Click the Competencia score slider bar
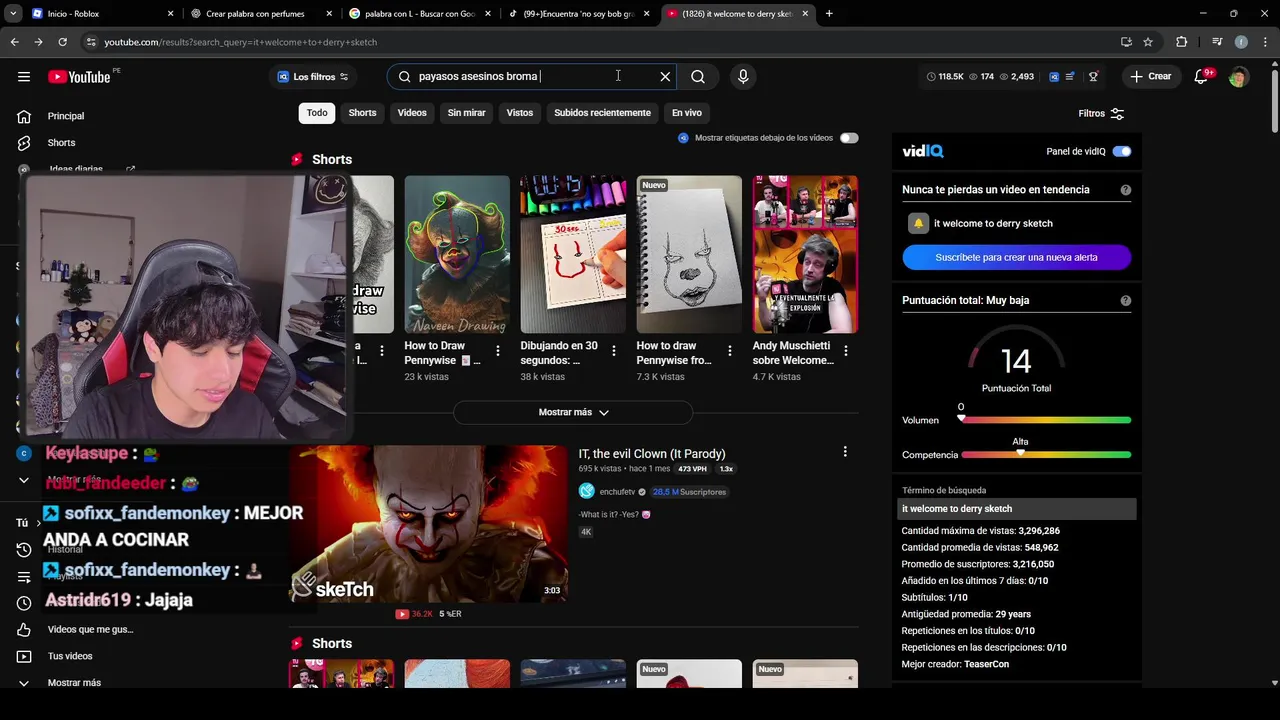This screenshot has height=720, width=1280. tap(1046, 455)
